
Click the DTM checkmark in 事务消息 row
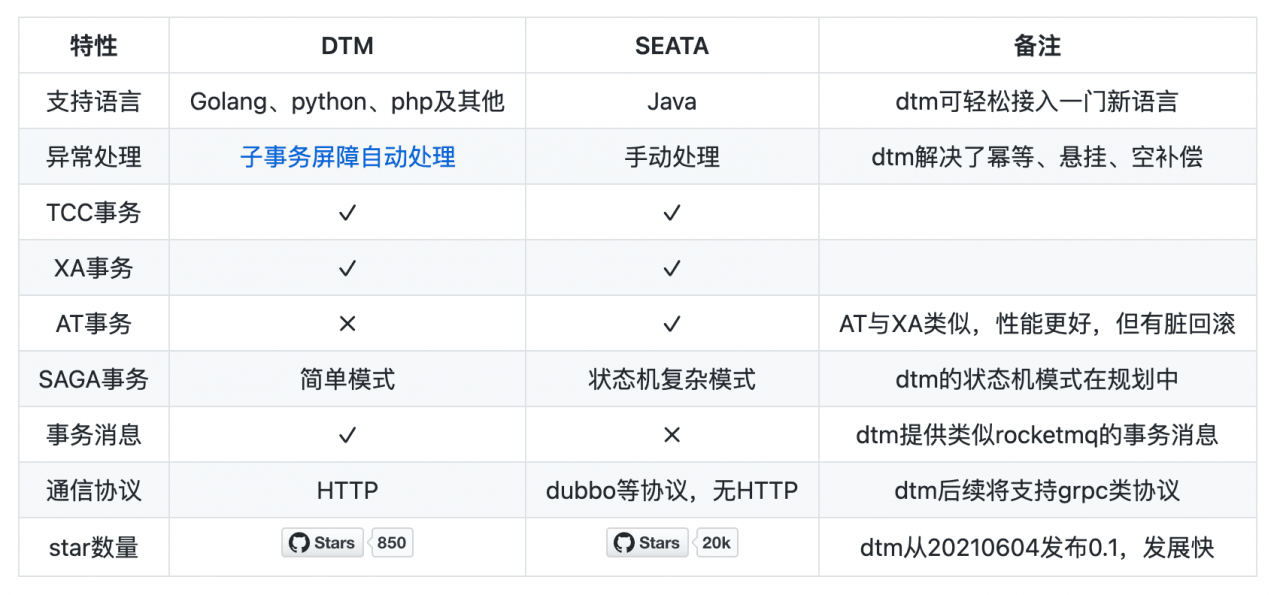click(x=347, y=435)
